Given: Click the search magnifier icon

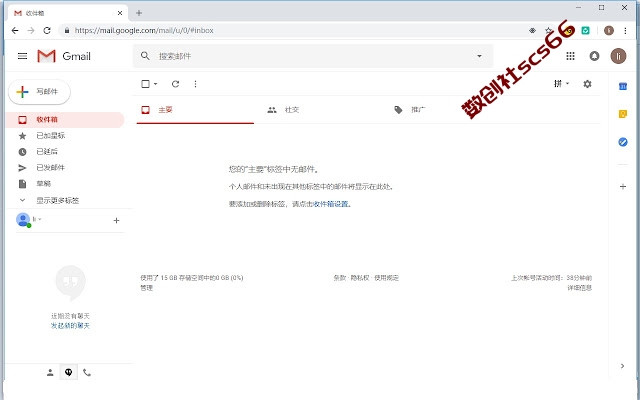Looking at the screenshot, I should pyautogui.click(x=145, y=56).
